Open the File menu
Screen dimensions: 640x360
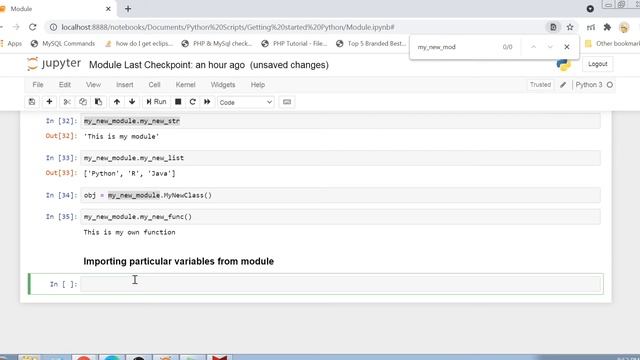point(38,85)
